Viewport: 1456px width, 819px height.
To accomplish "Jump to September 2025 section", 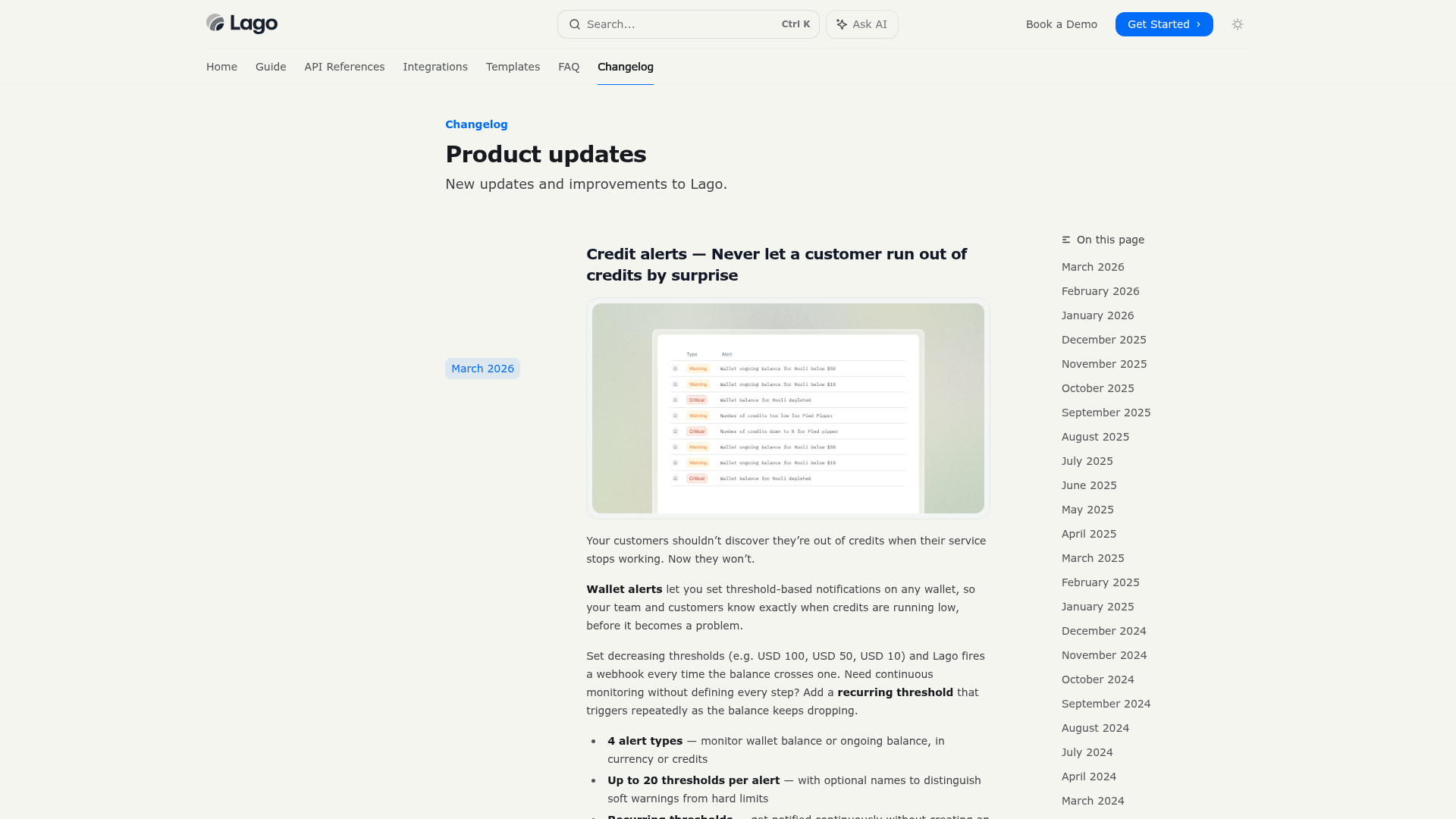I will coord(1106,413).
